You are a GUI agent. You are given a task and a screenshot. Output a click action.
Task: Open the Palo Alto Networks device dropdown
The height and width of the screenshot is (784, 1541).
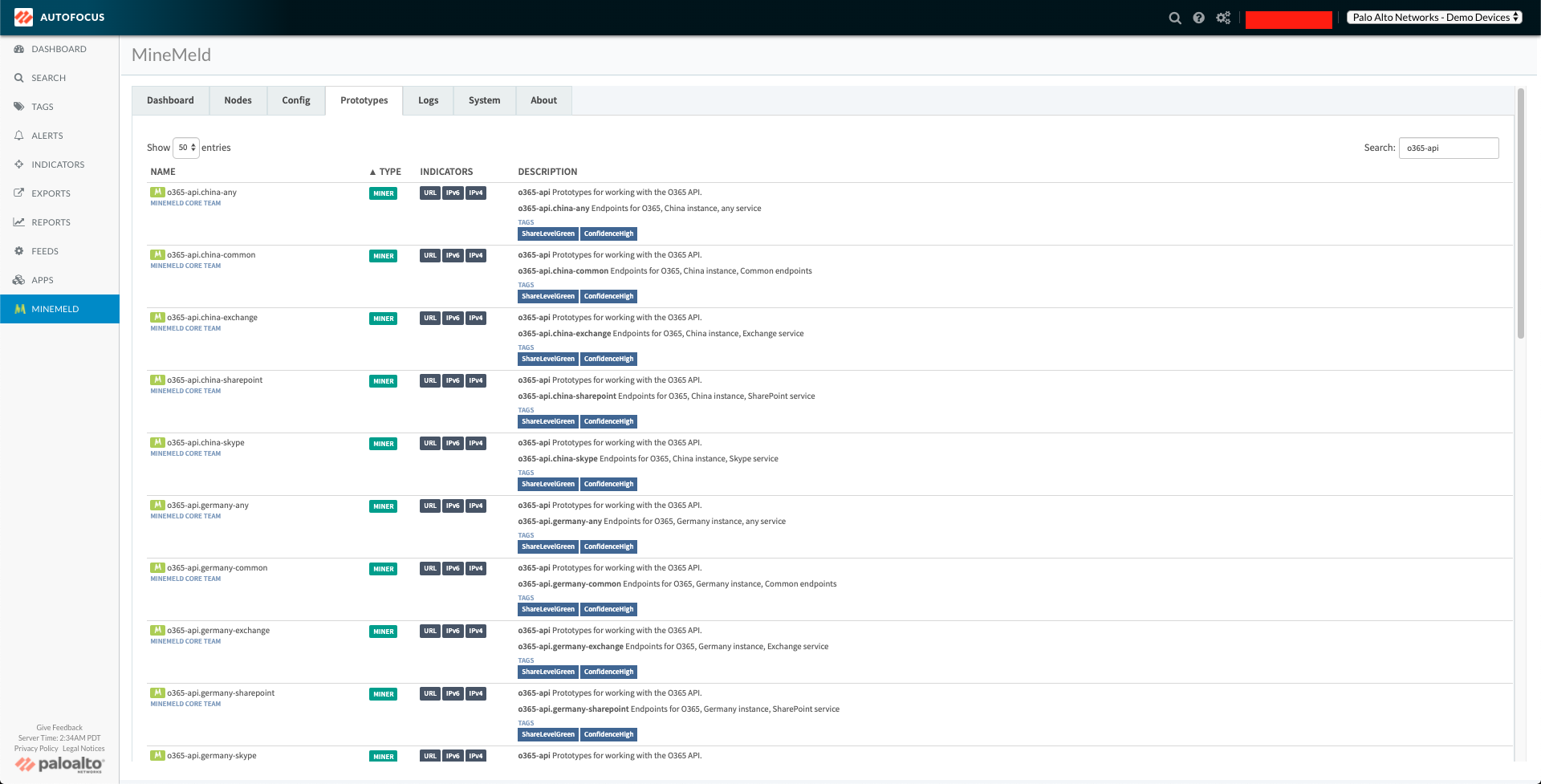(x=1434, y=17)
